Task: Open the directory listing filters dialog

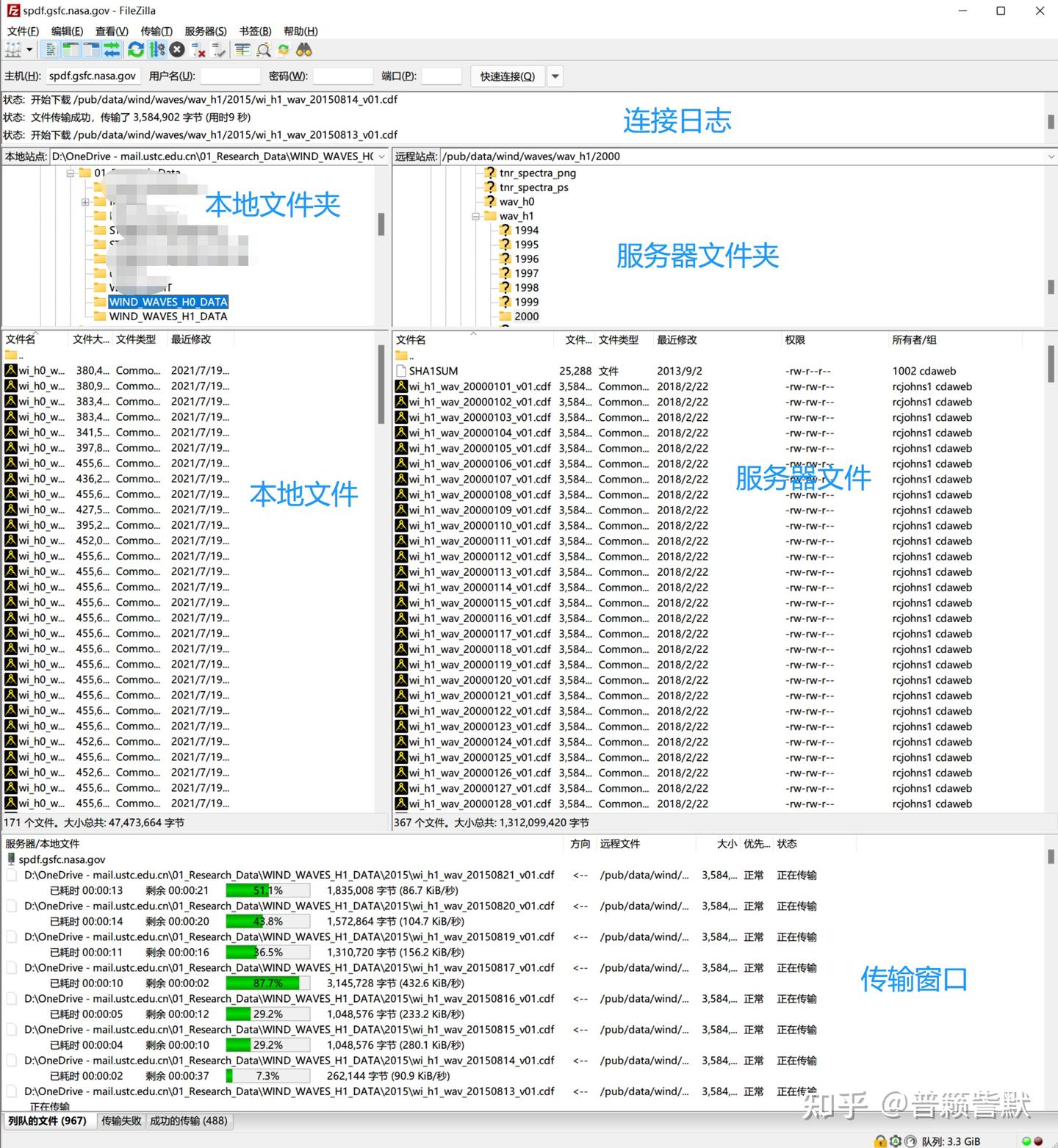Action: (242, 50)
